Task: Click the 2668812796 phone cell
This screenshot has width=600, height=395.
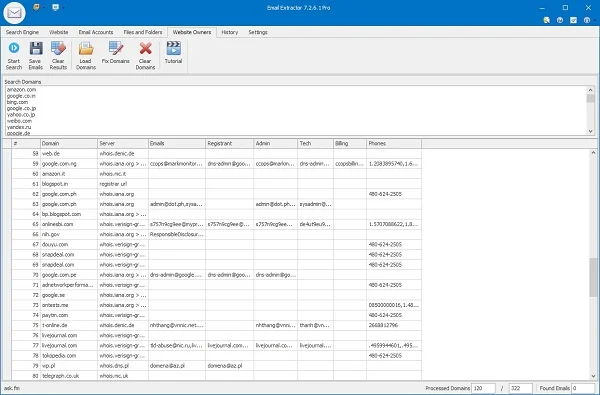Action: 394,325
